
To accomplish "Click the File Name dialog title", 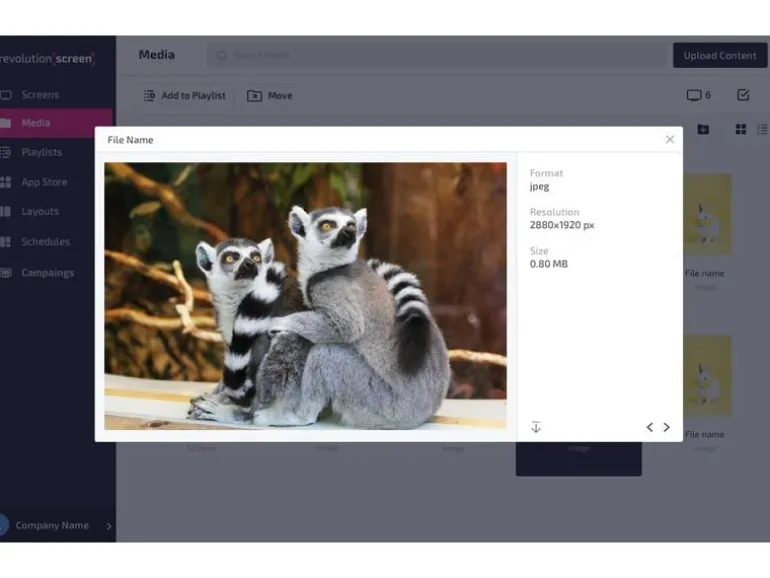I will (x=130, y=140).
